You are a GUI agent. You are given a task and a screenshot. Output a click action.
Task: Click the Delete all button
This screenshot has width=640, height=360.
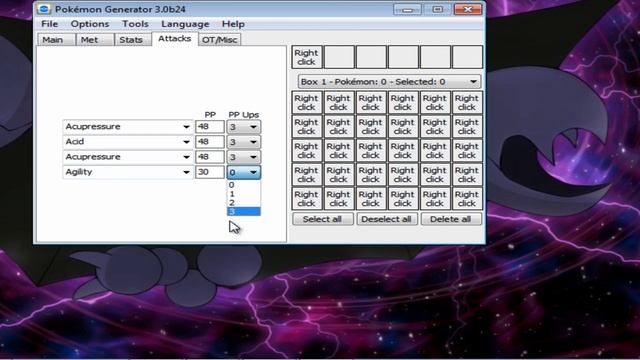click(451, 219)
